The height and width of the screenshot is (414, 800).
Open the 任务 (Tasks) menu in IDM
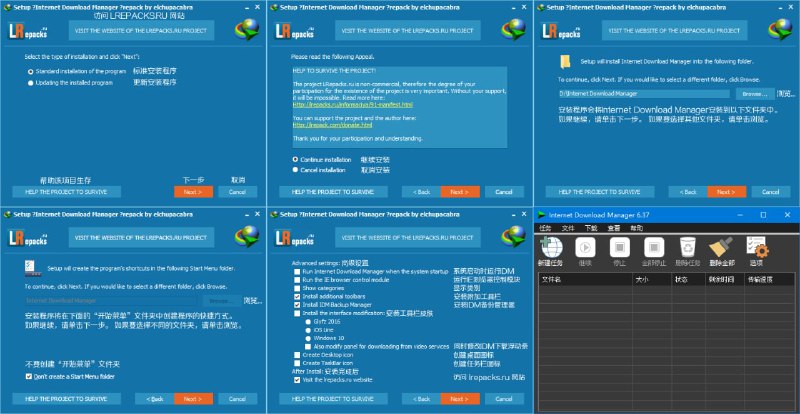point(545,228)
